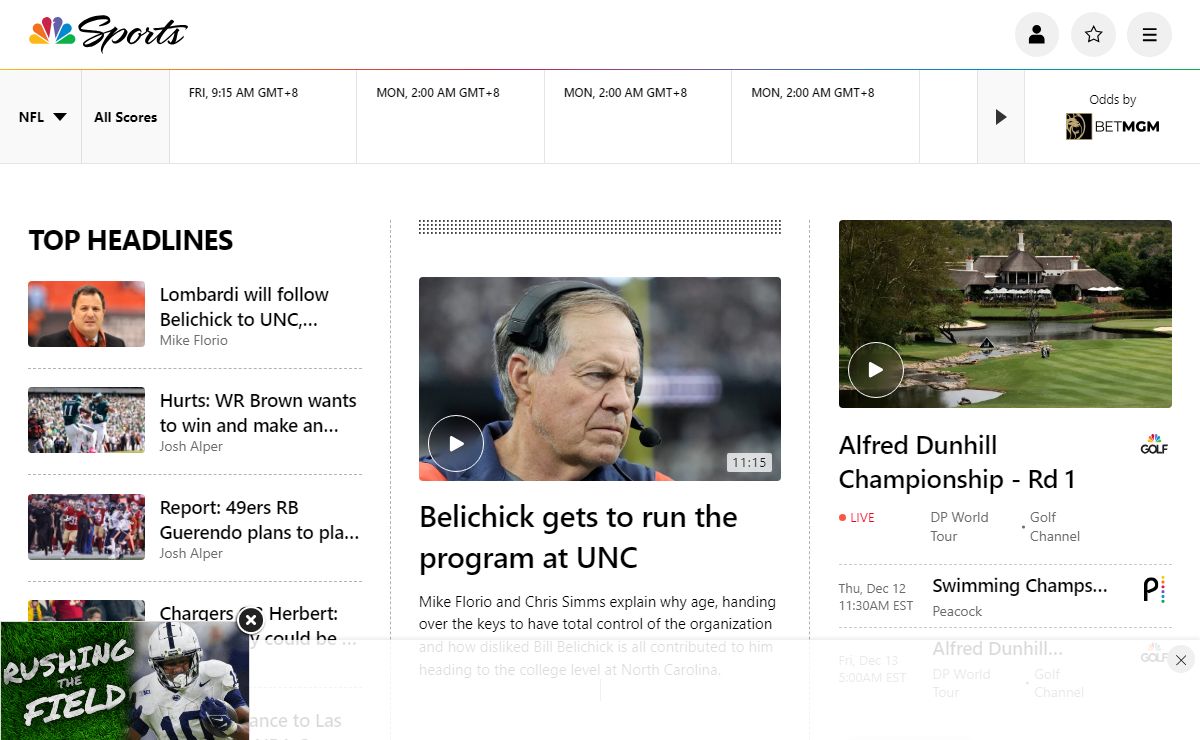Play the Alfred Dunhill Championship video
Screen dimensions: 1200x740
[876, 370]
